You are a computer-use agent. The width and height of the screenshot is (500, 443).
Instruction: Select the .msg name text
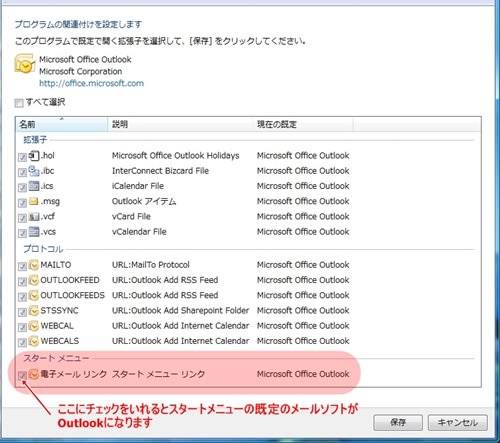coord(50,201)
